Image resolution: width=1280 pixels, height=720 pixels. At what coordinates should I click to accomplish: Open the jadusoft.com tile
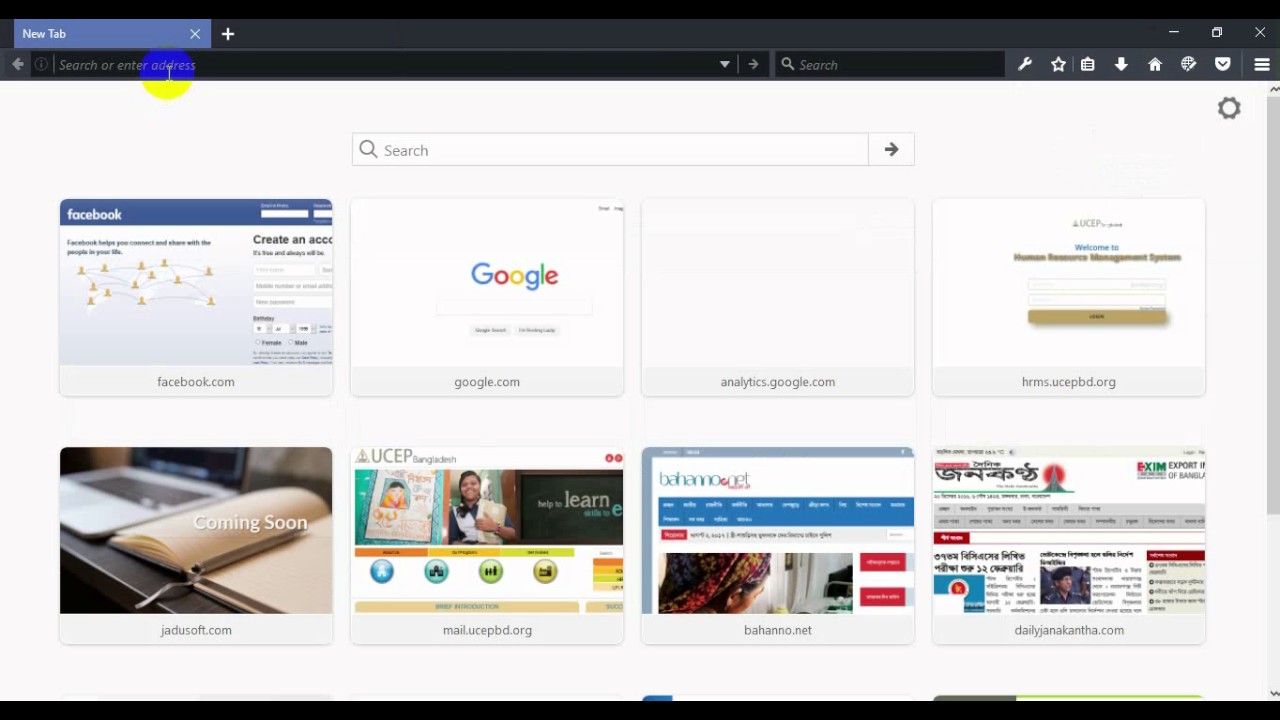point(196,546)
